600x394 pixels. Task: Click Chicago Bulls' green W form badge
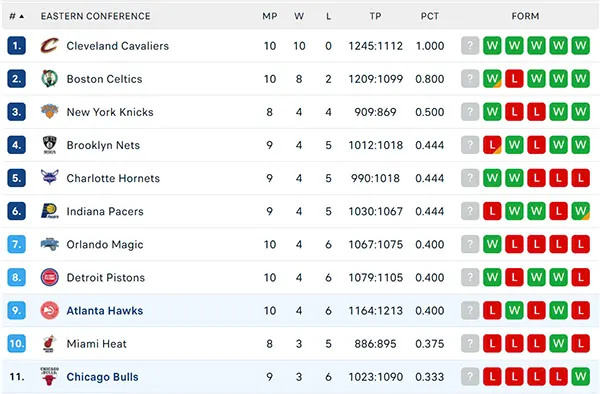click(580, 377)
